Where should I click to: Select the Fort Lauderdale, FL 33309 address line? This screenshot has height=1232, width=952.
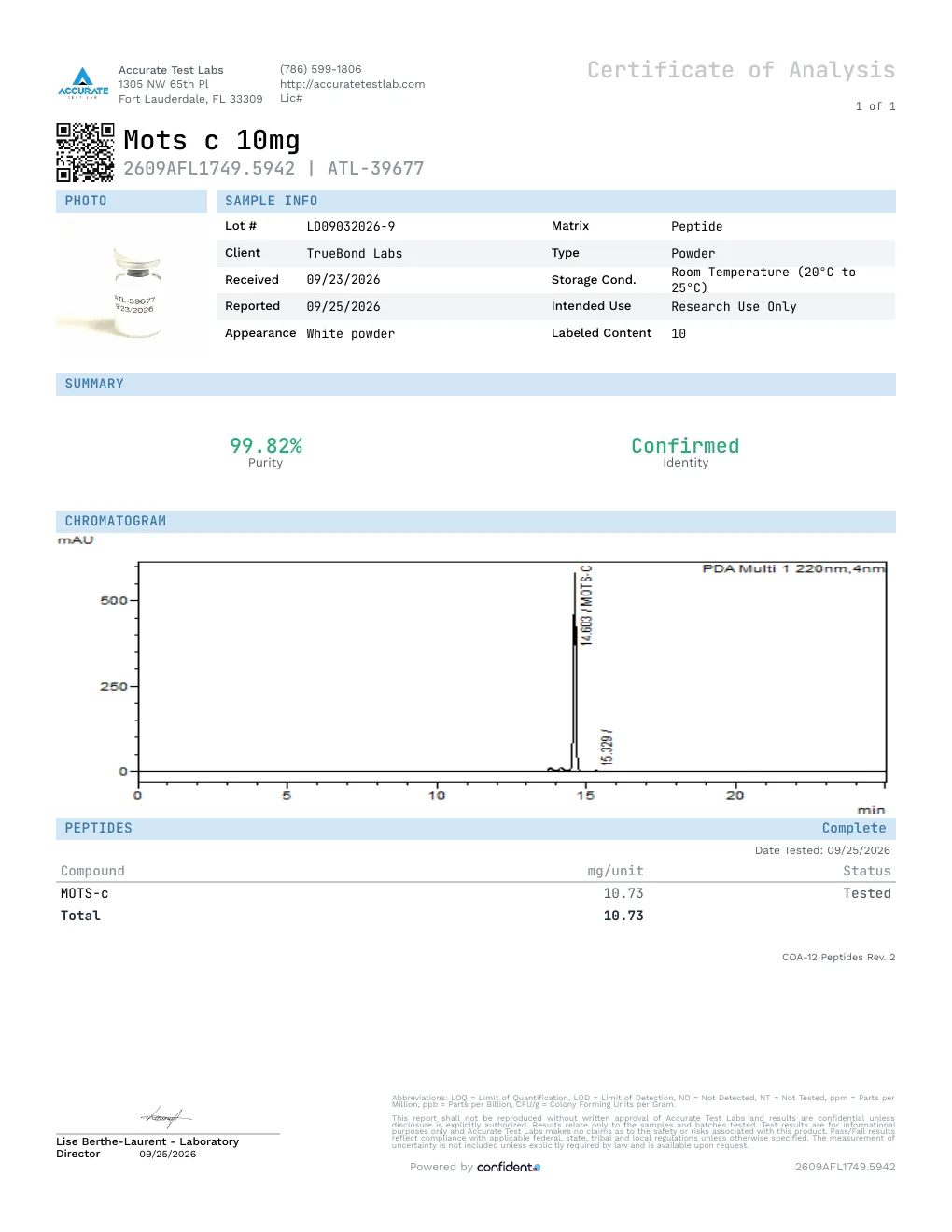(x=190, y=99)
